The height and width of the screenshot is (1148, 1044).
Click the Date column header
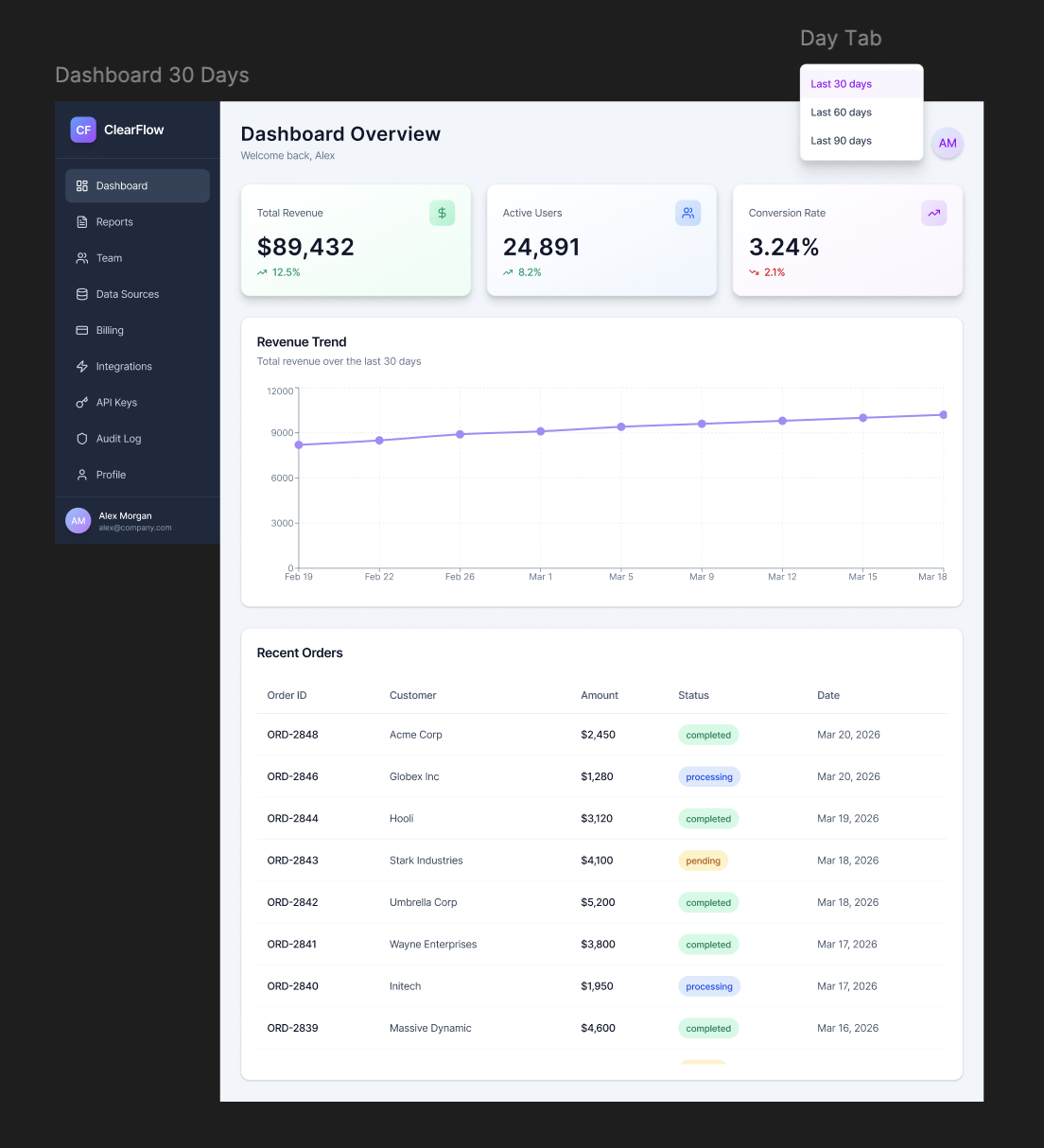pos(828,695)
